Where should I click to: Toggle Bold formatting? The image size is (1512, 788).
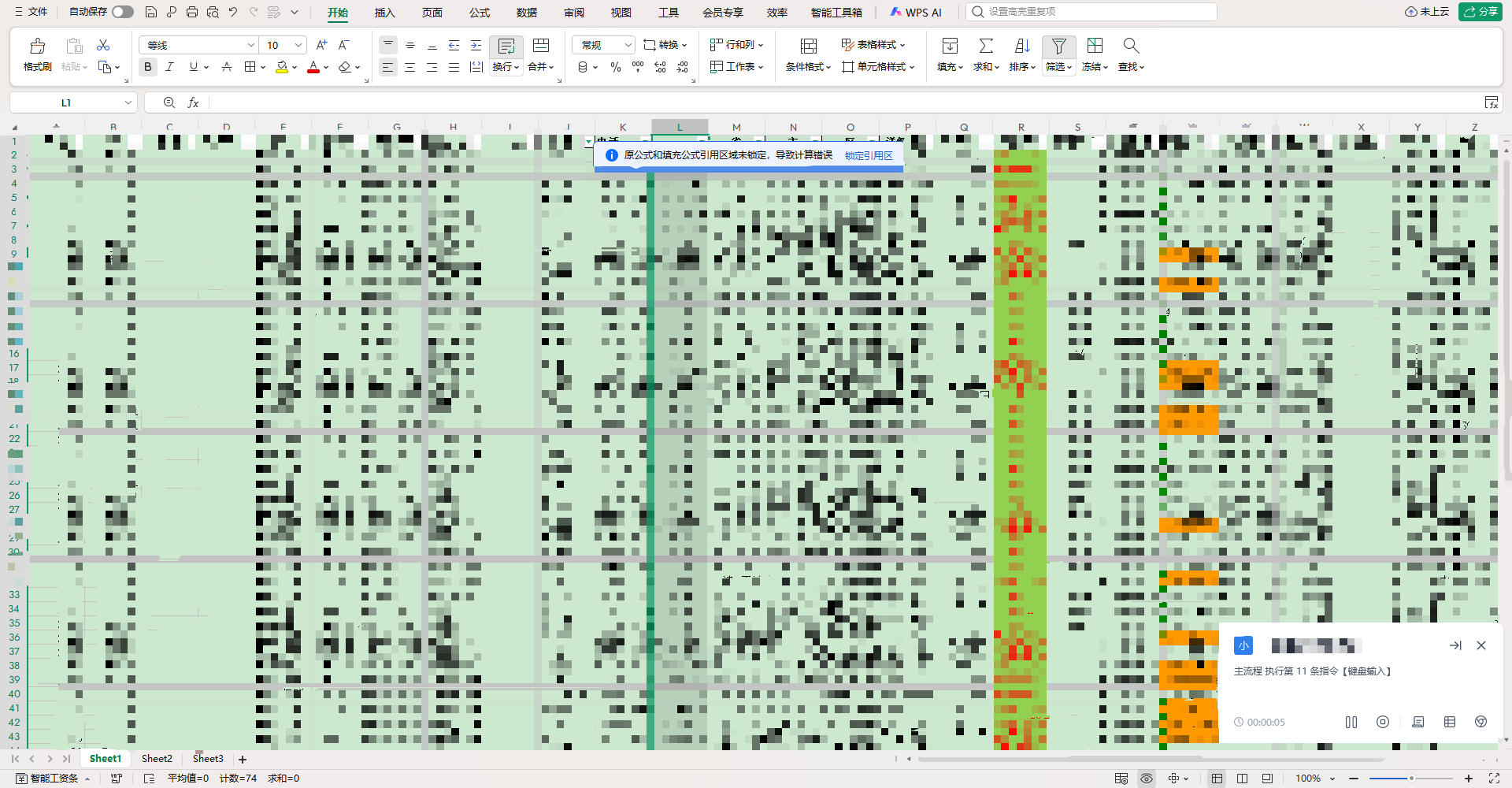[x=147, y=67]
